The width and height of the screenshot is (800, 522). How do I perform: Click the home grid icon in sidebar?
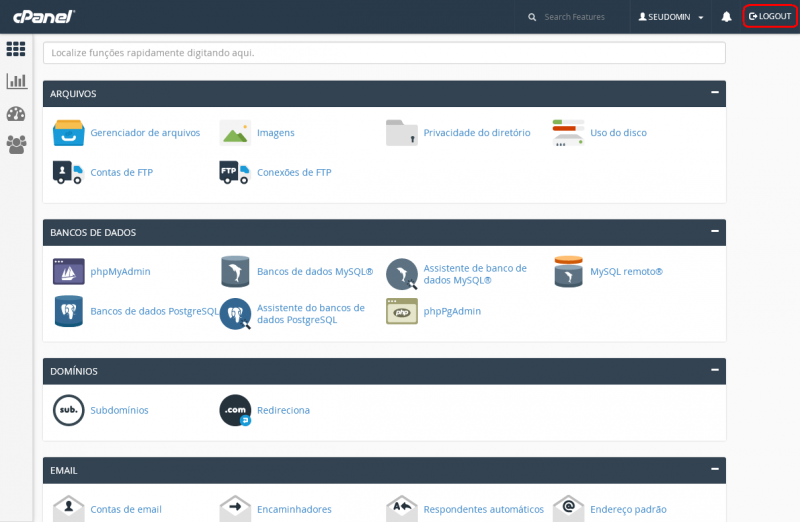(x=16, y=49)
